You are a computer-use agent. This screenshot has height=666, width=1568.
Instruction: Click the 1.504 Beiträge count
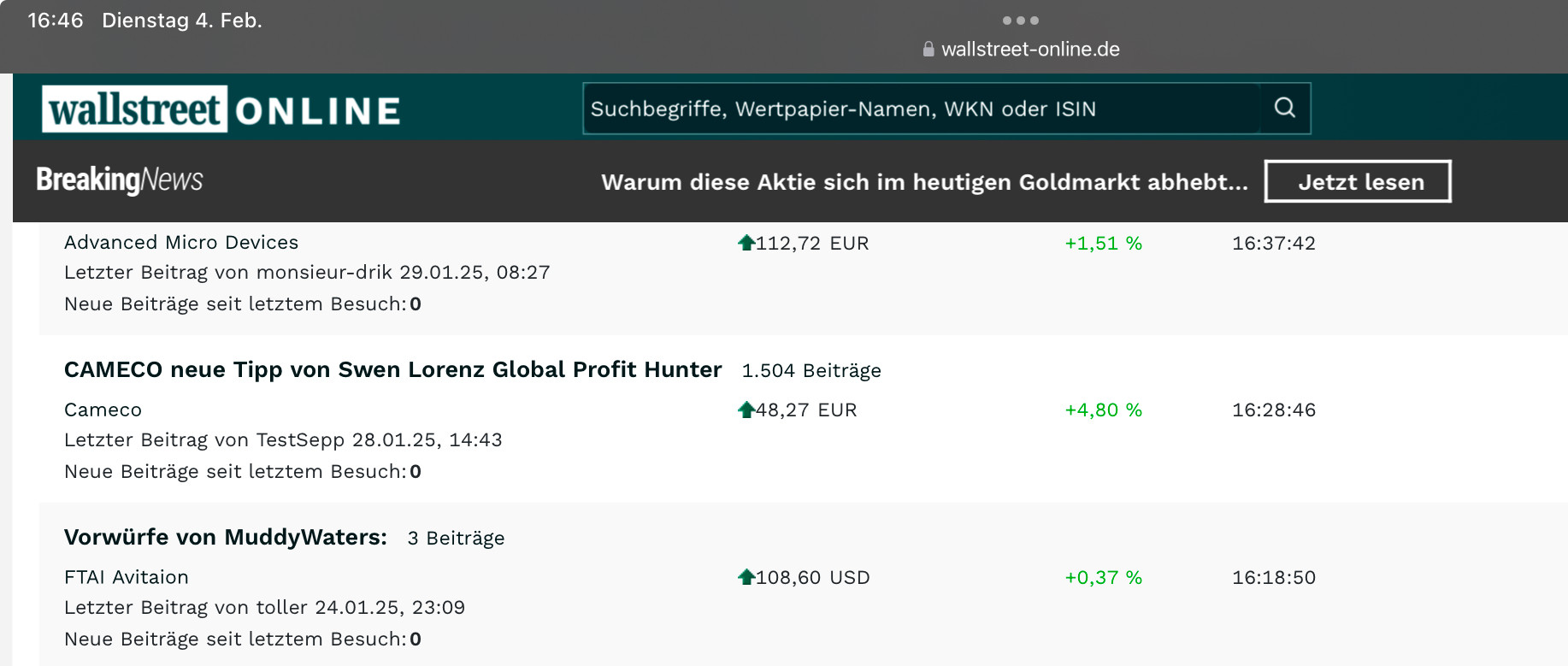(811, 370)
